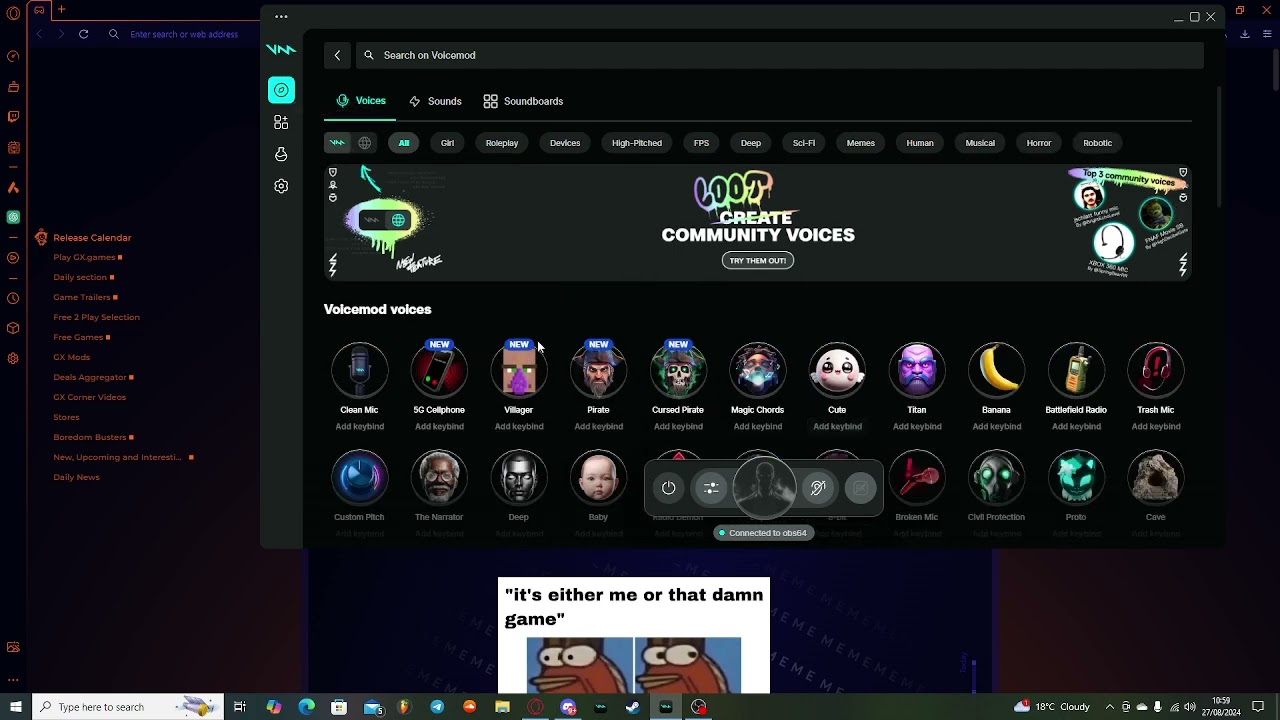Select the Trash Mic voice
1280x720 pixels.
[1155, 370]
